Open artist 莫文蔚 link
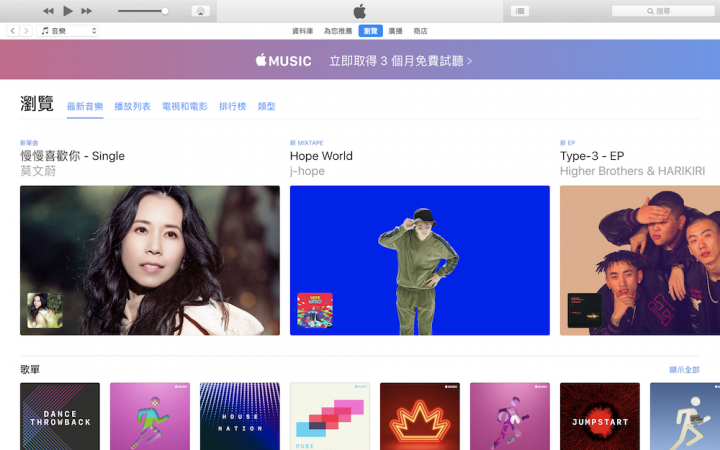Screen dimensions: 720x450 coord(38,171)
